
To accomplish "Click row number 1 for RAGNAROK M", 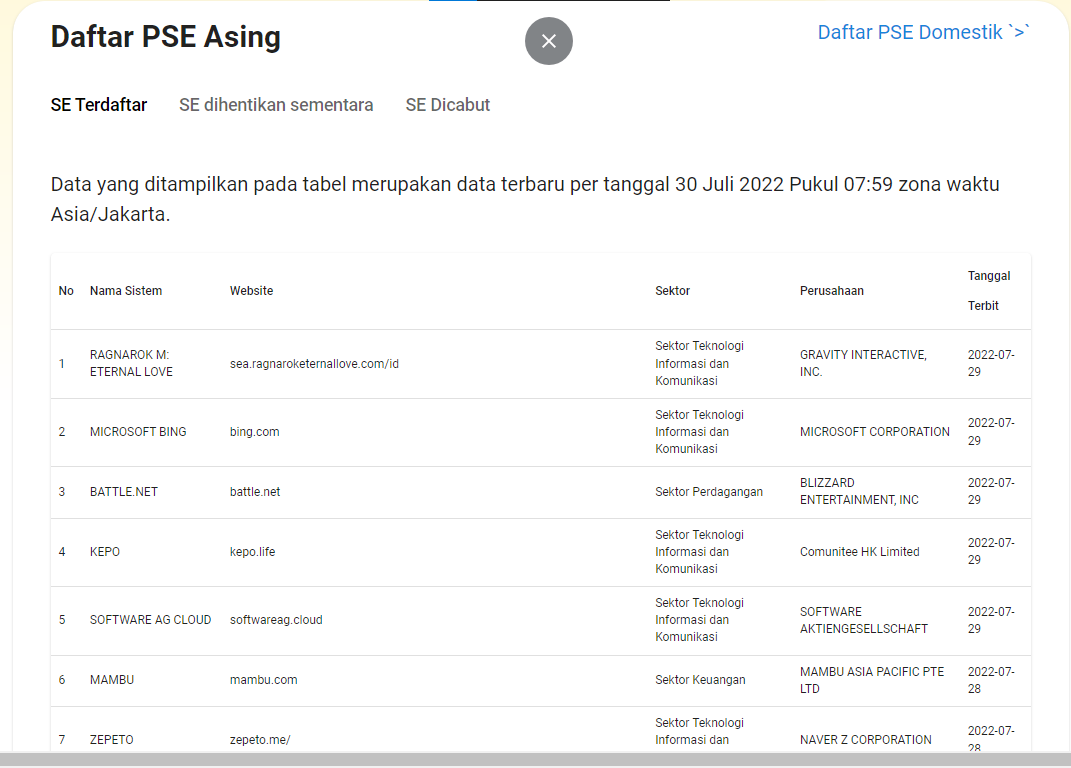I will pos(62,364).
